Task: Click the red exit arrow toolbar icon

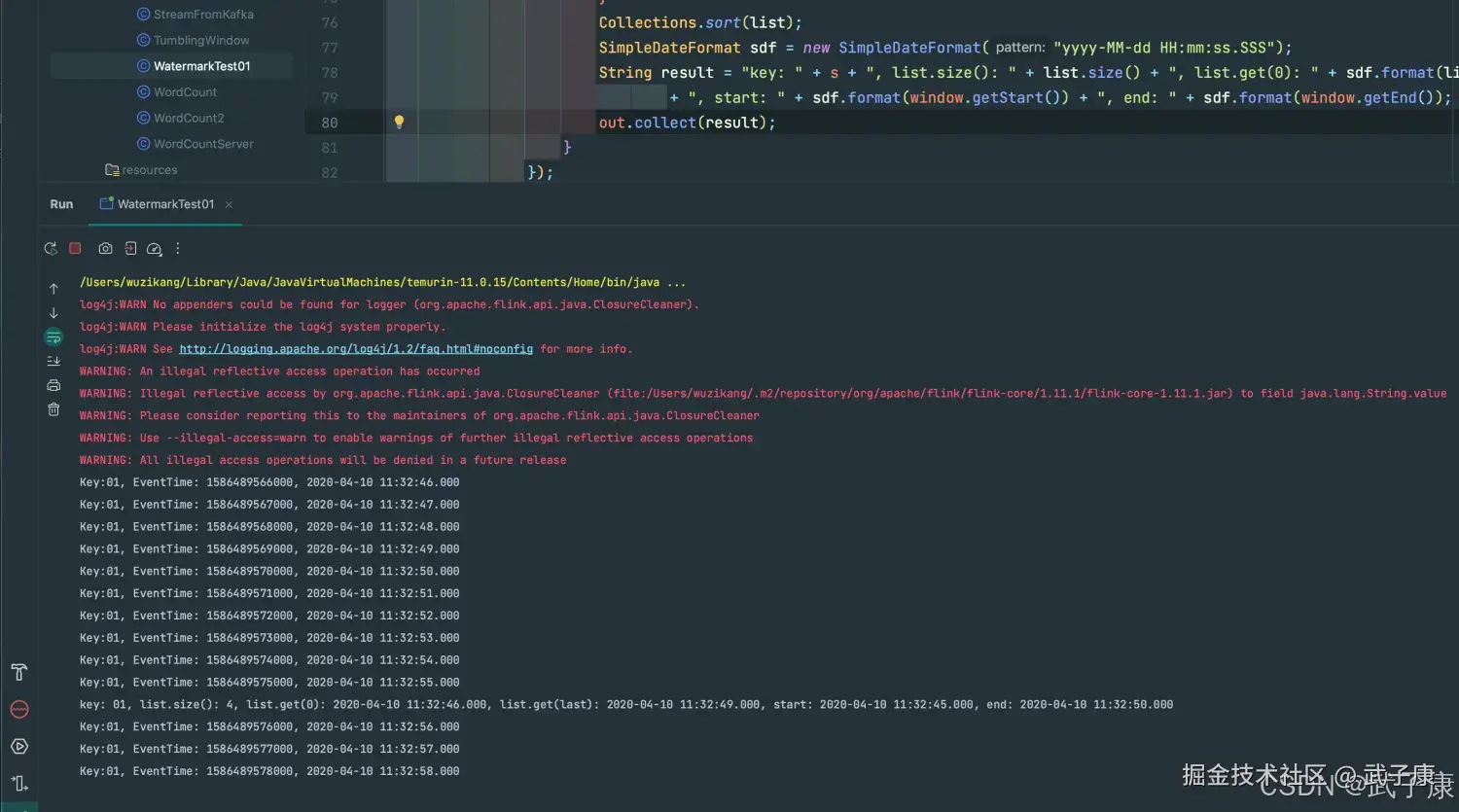Action: pos(130,249)
